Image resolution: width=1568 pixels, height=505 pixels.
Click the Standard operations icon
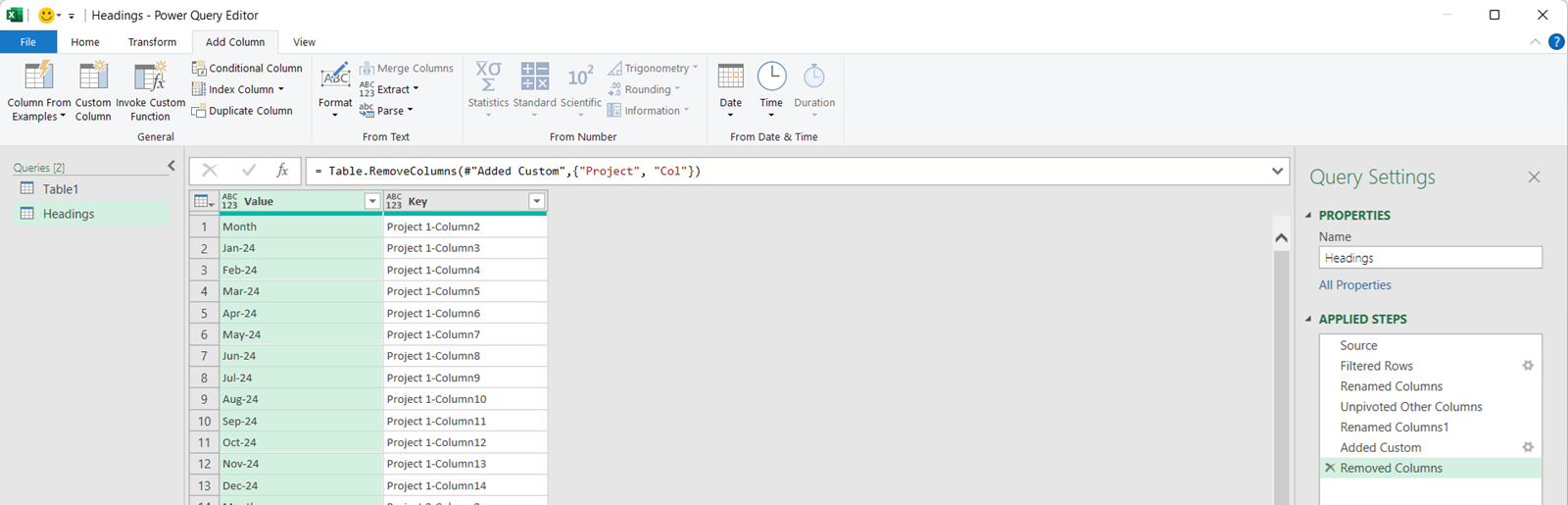point(534,76)
